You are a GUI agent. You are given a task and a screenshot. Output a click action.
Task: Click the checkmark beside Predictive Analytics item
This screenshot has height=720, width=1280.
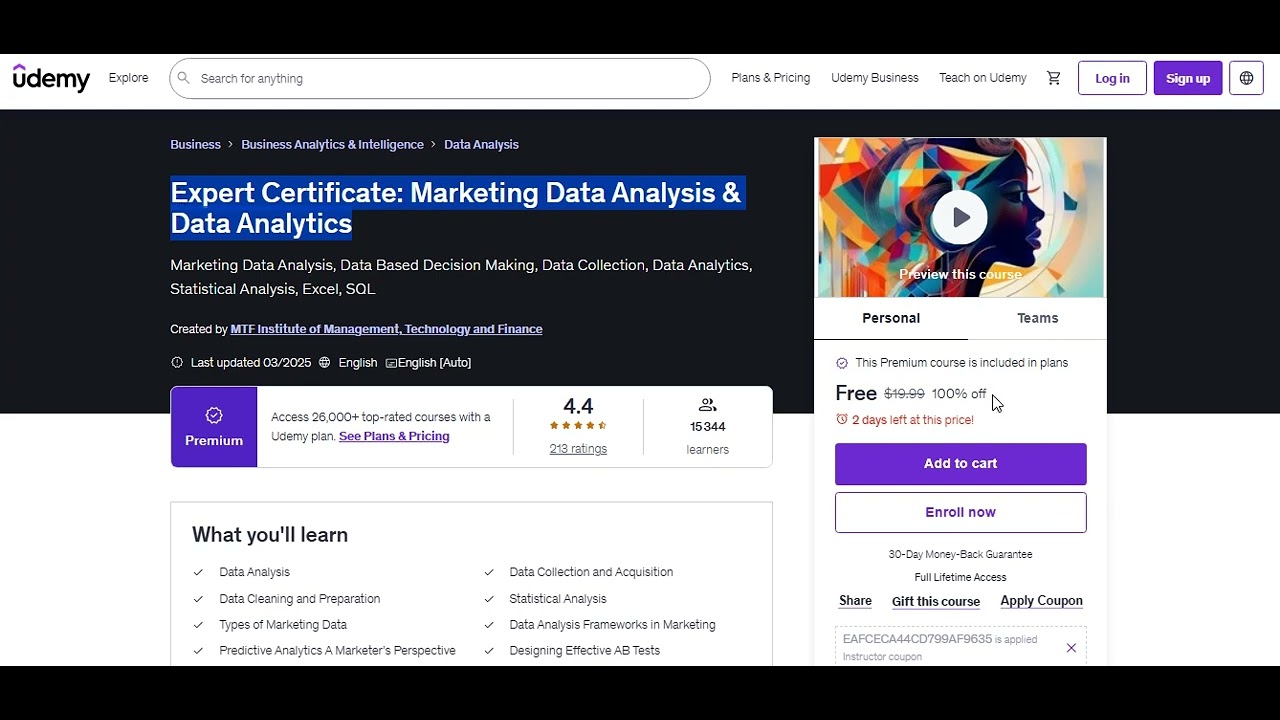click(x=198, y=651)
